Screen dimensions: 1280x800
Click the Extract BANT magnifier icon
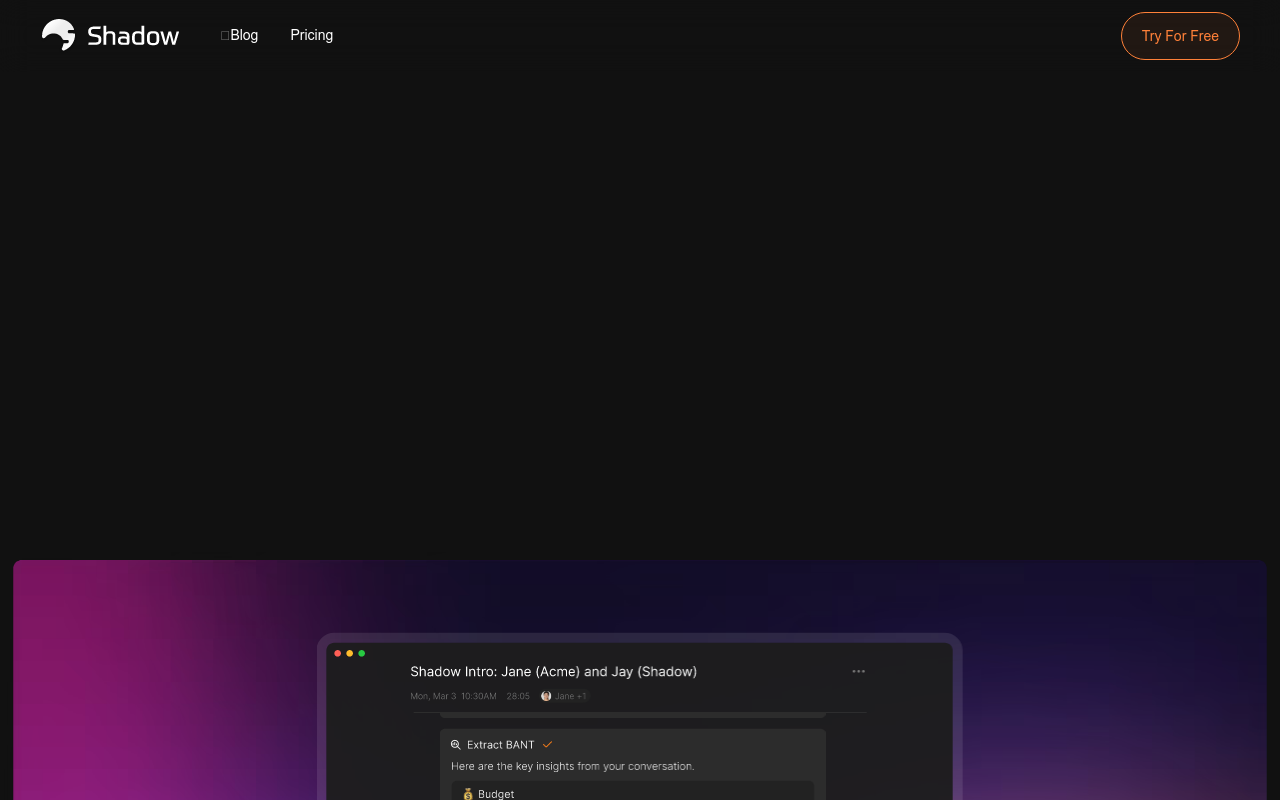click(x=456, y=745)
